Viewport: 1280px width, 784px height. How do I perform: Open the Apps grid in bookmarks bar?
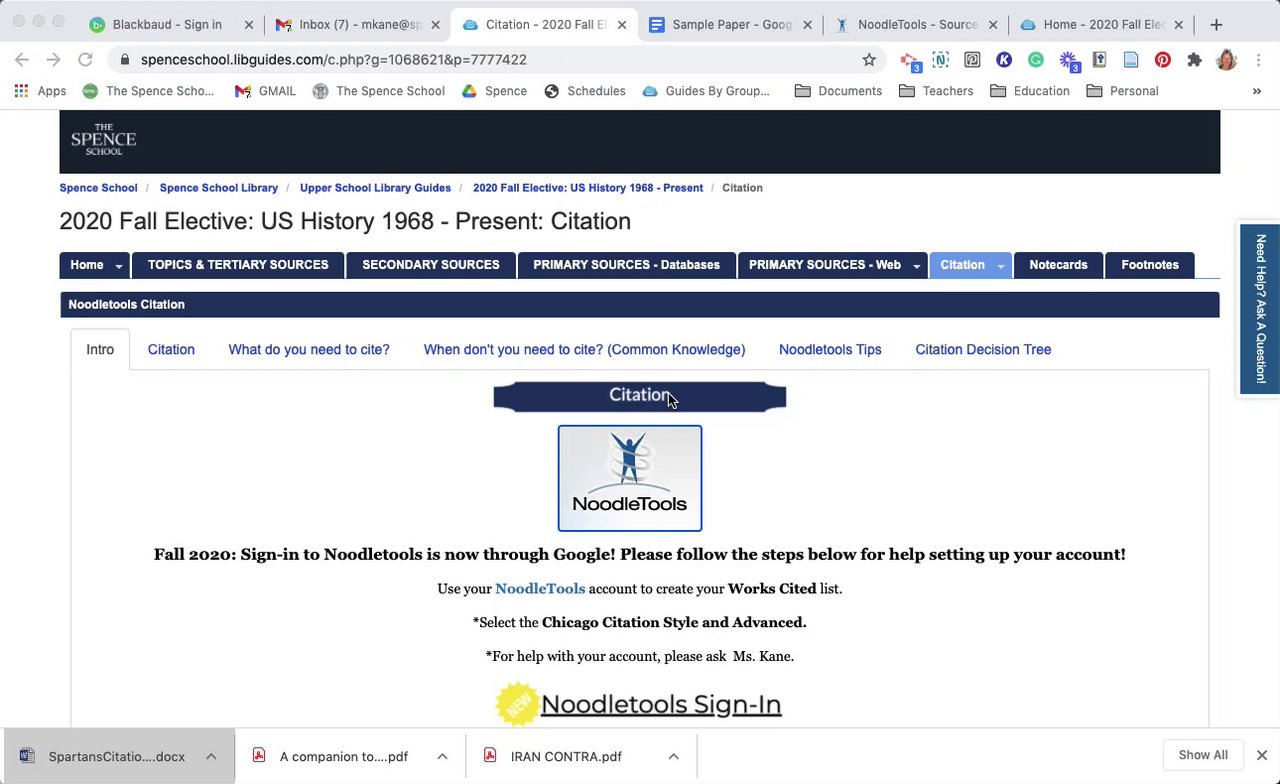(40, 91)
